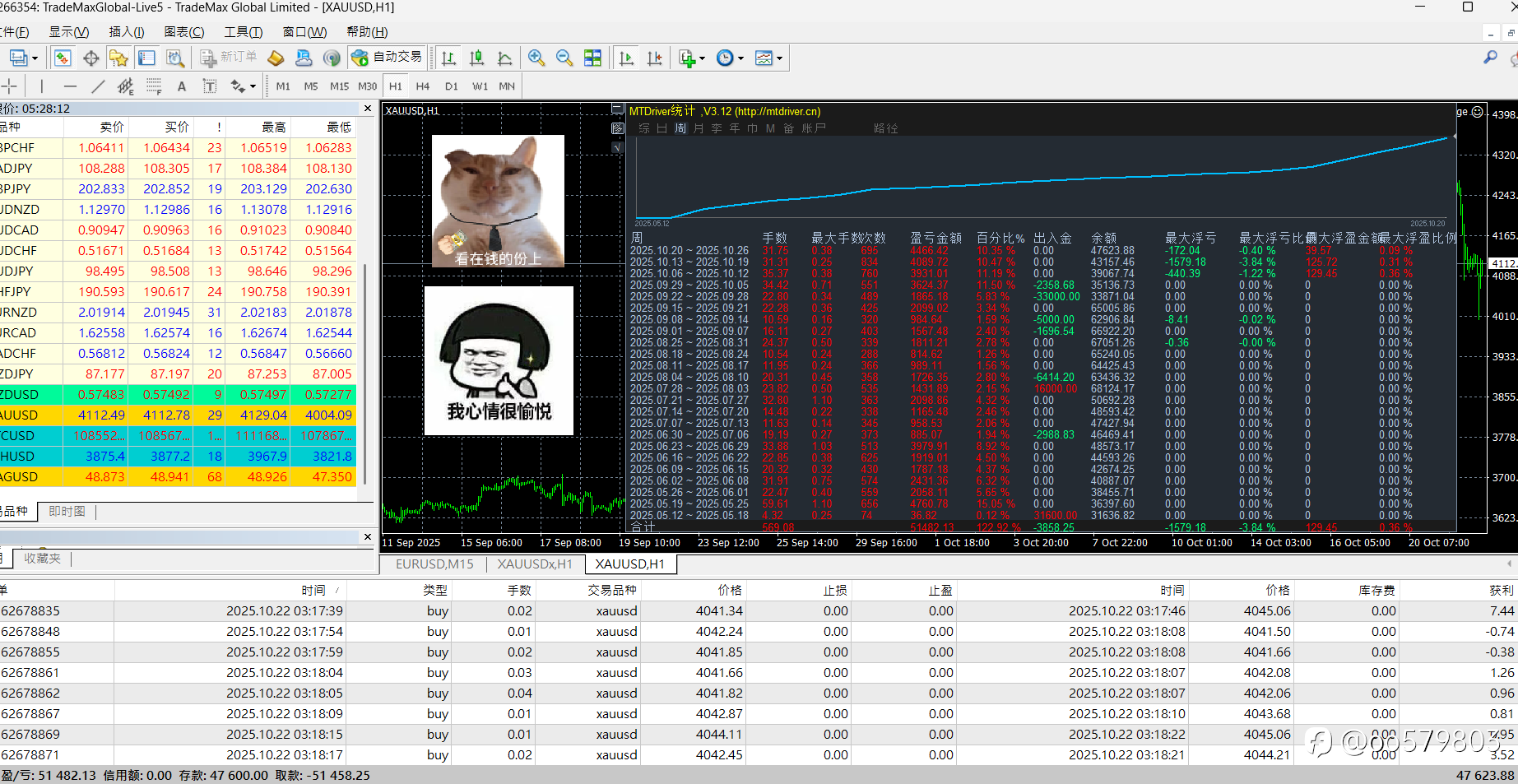Screen dimensions: 1518x784
Task: Click the 路径 button in MTDriver
Action: click(x=886, y=128)
